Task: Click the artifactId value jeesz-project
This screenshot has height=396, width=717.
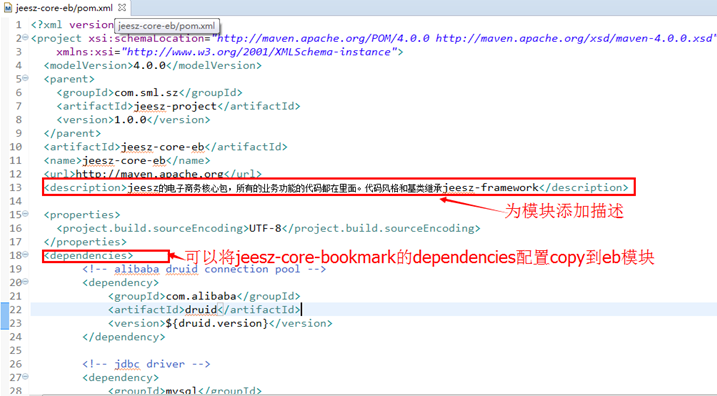Action: click(175, 107)
